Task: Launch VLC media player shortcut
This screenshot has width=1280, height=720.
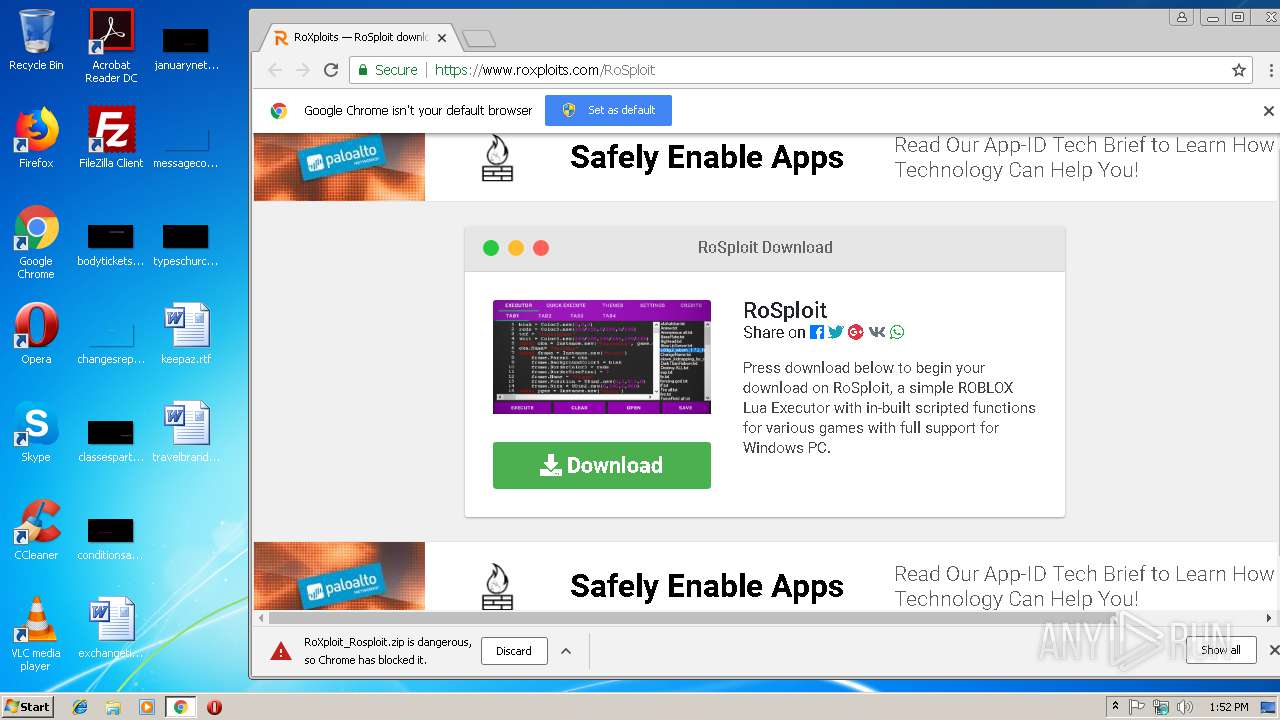Action: (36, 634)
